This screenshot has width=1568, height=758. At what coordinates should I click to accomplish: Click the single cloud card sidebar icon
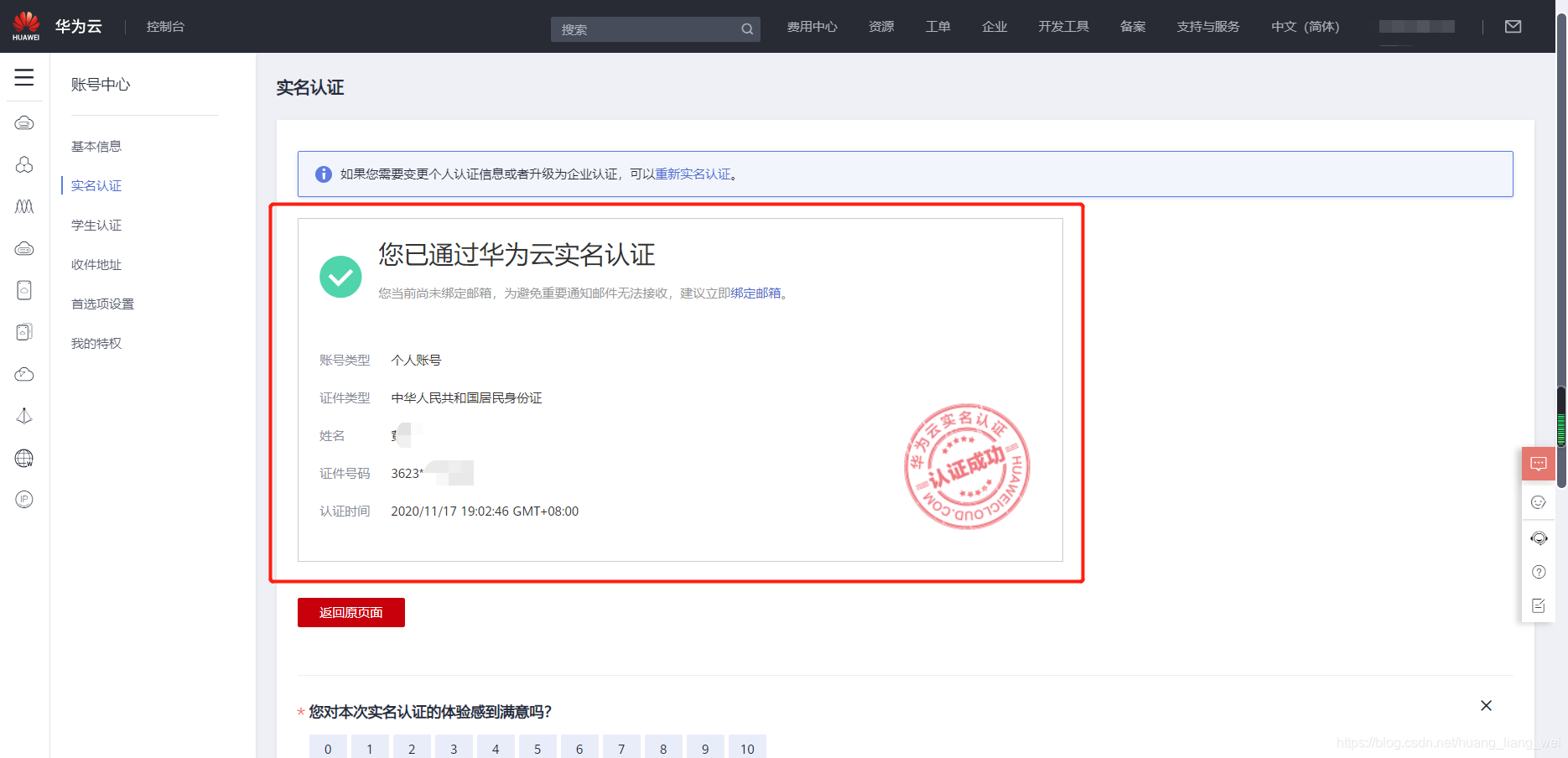24,290
